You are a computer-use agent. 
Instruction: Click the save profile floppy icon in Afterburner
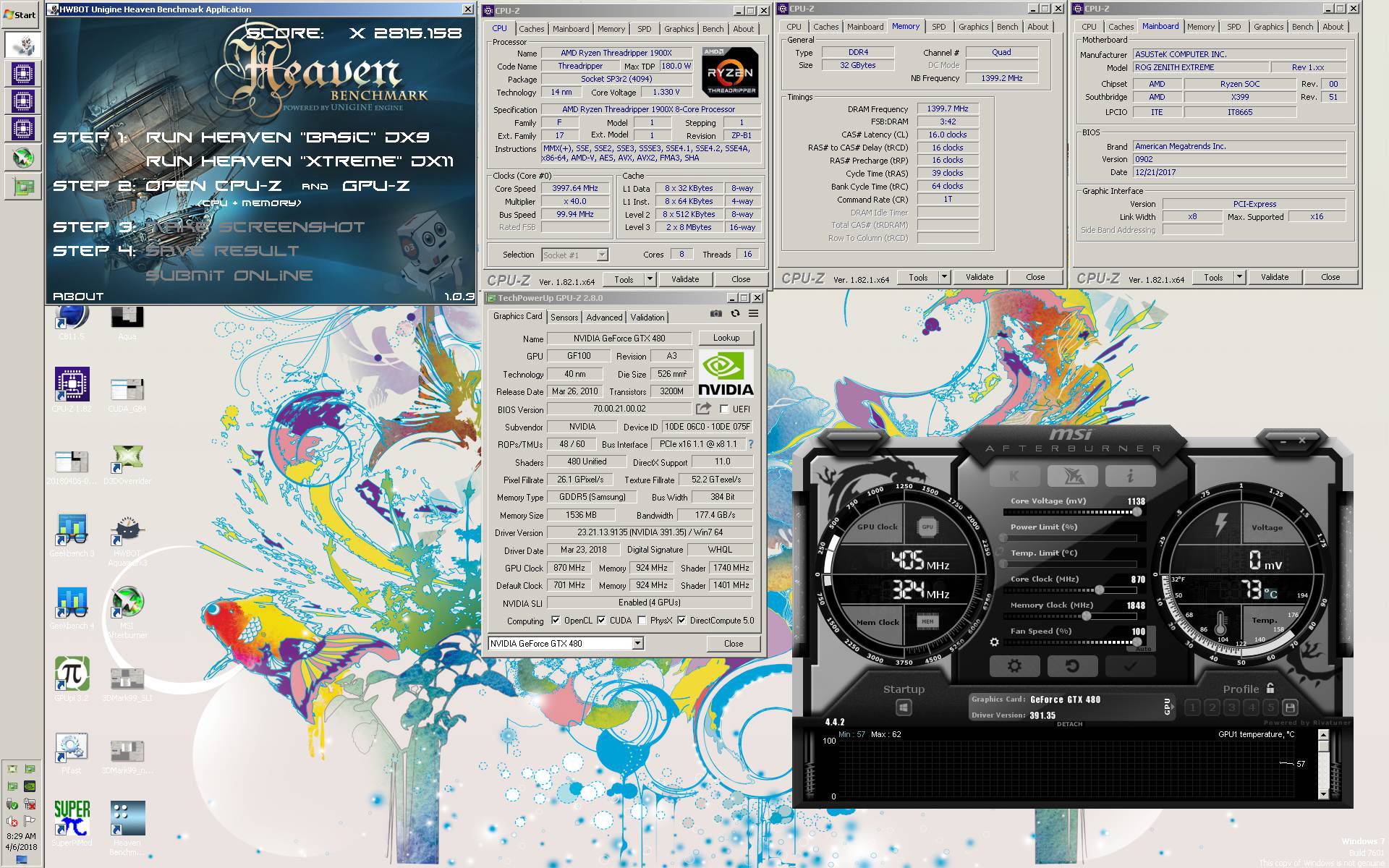pos(1290,707)
